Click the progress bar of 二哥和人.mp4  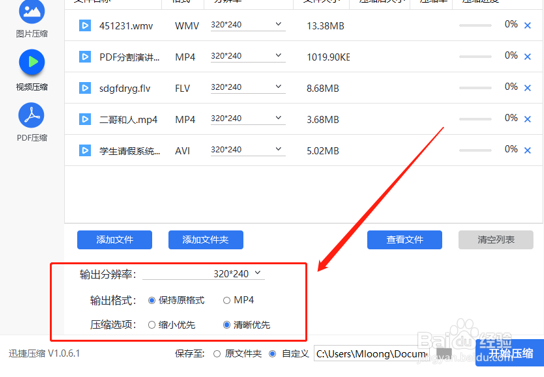click(475, 119)
